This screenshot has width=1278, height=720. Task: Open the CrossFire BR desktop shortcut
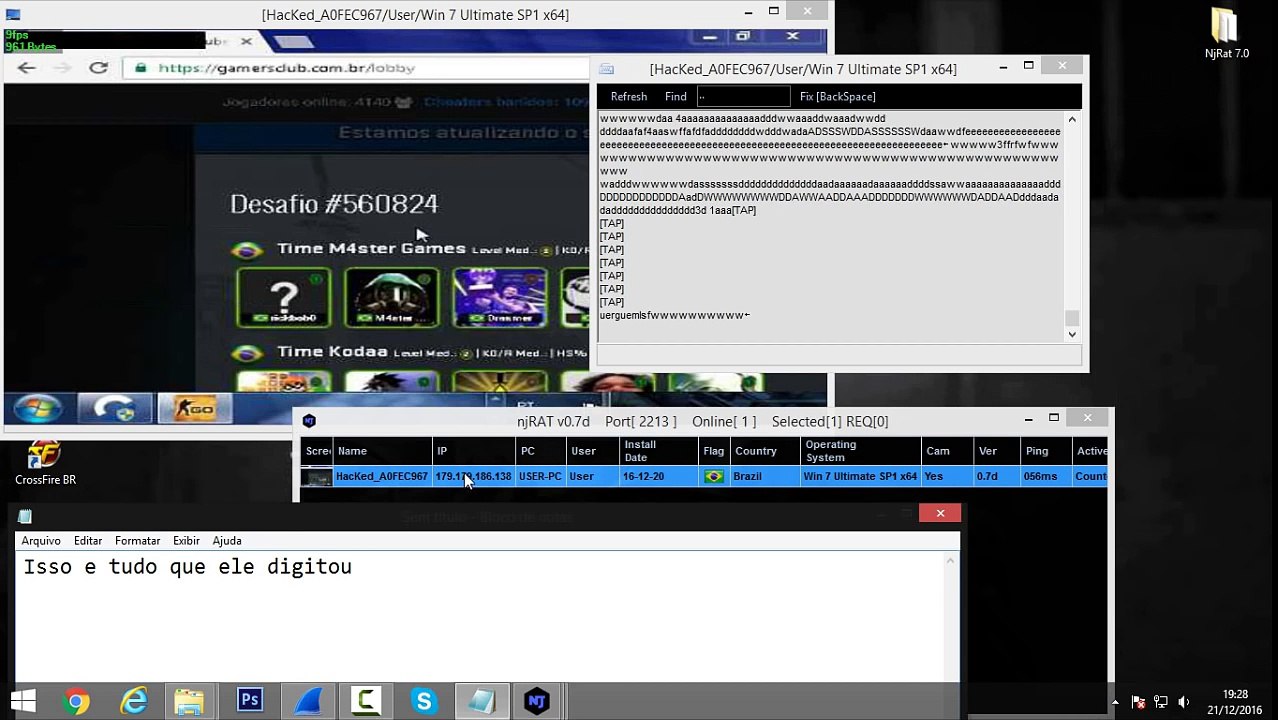(x=45, y=463)
